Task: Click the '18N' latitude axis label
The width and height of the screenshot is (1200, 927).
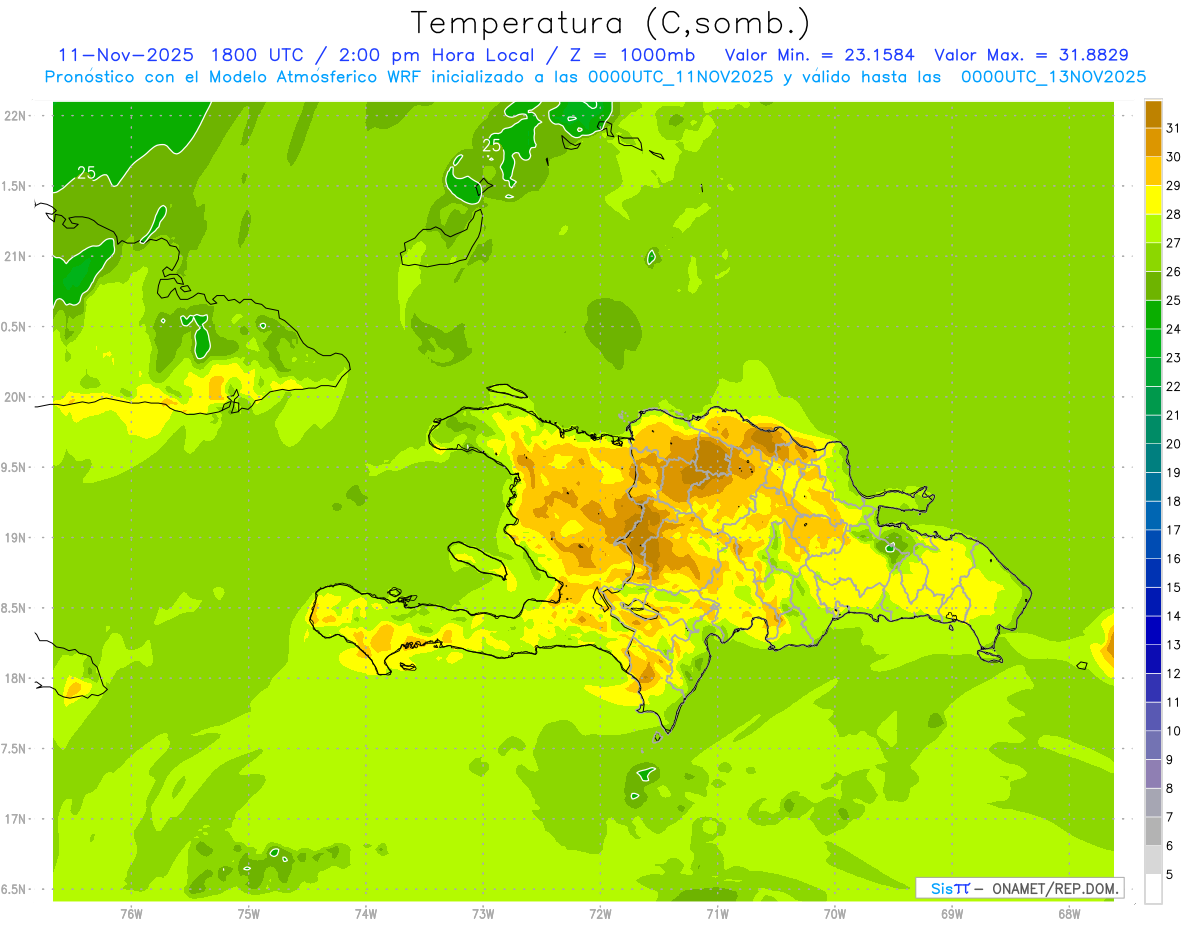Action: tap(15, 678)
